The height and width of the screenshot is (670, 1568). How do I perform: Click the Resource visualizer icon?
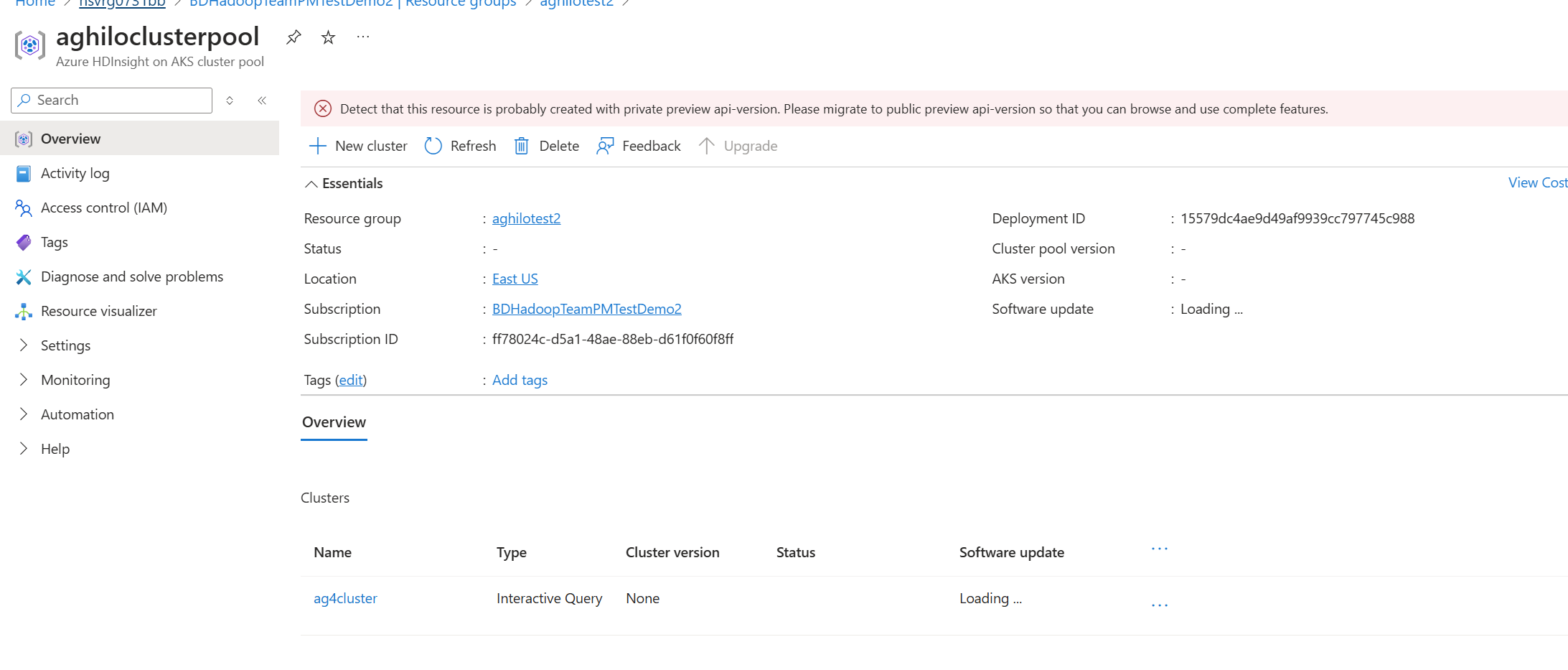[x=24, y=311]
